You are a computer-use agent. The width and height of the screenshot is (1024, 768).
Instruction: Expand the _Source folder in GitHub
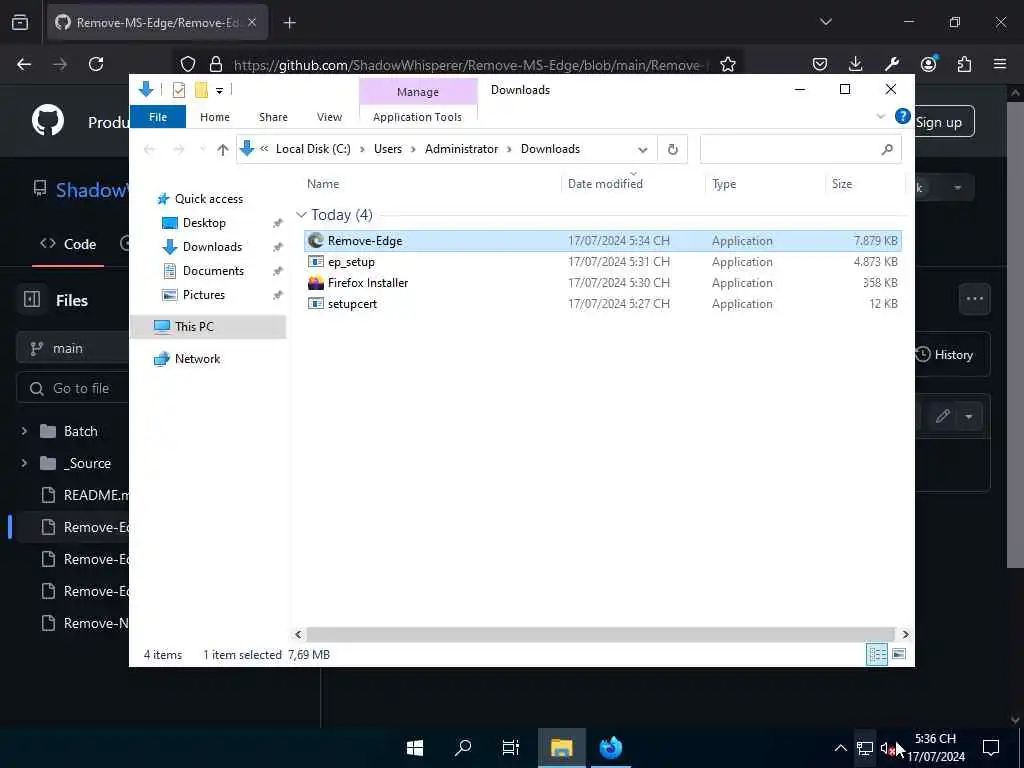click(24, 463)
